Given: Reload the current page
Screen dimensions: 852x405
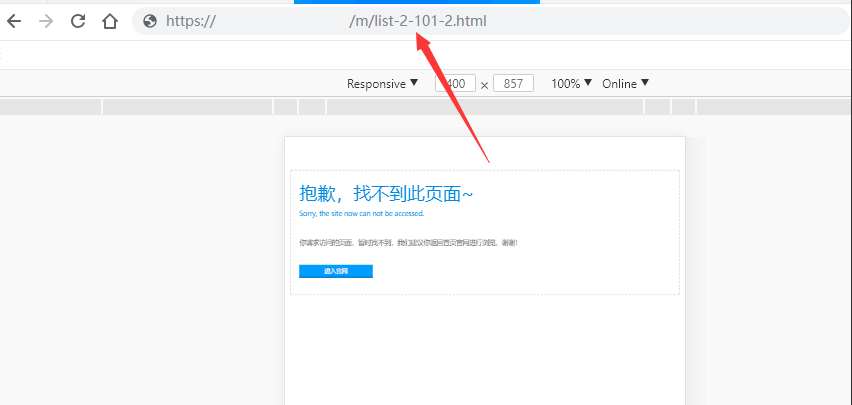Looking at the screenshot, I should coord(78,21).
